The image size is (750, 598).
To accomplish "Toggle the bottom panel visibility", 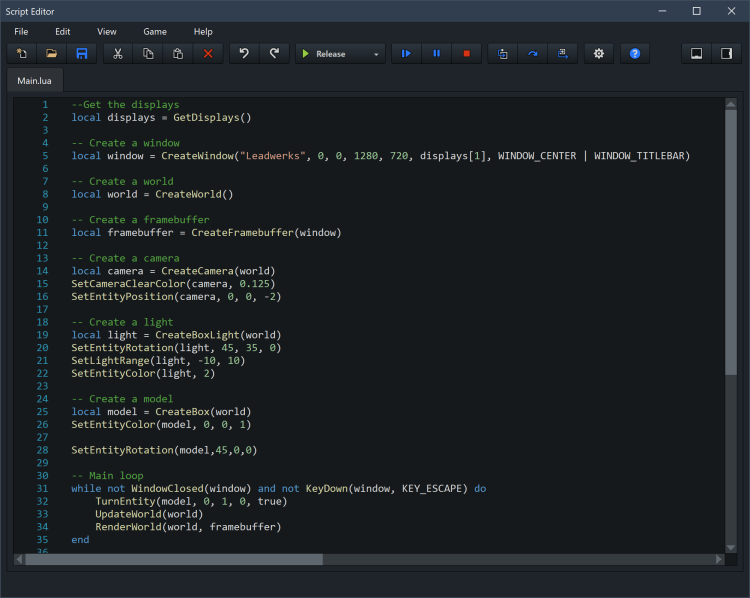I will (696, 54).
